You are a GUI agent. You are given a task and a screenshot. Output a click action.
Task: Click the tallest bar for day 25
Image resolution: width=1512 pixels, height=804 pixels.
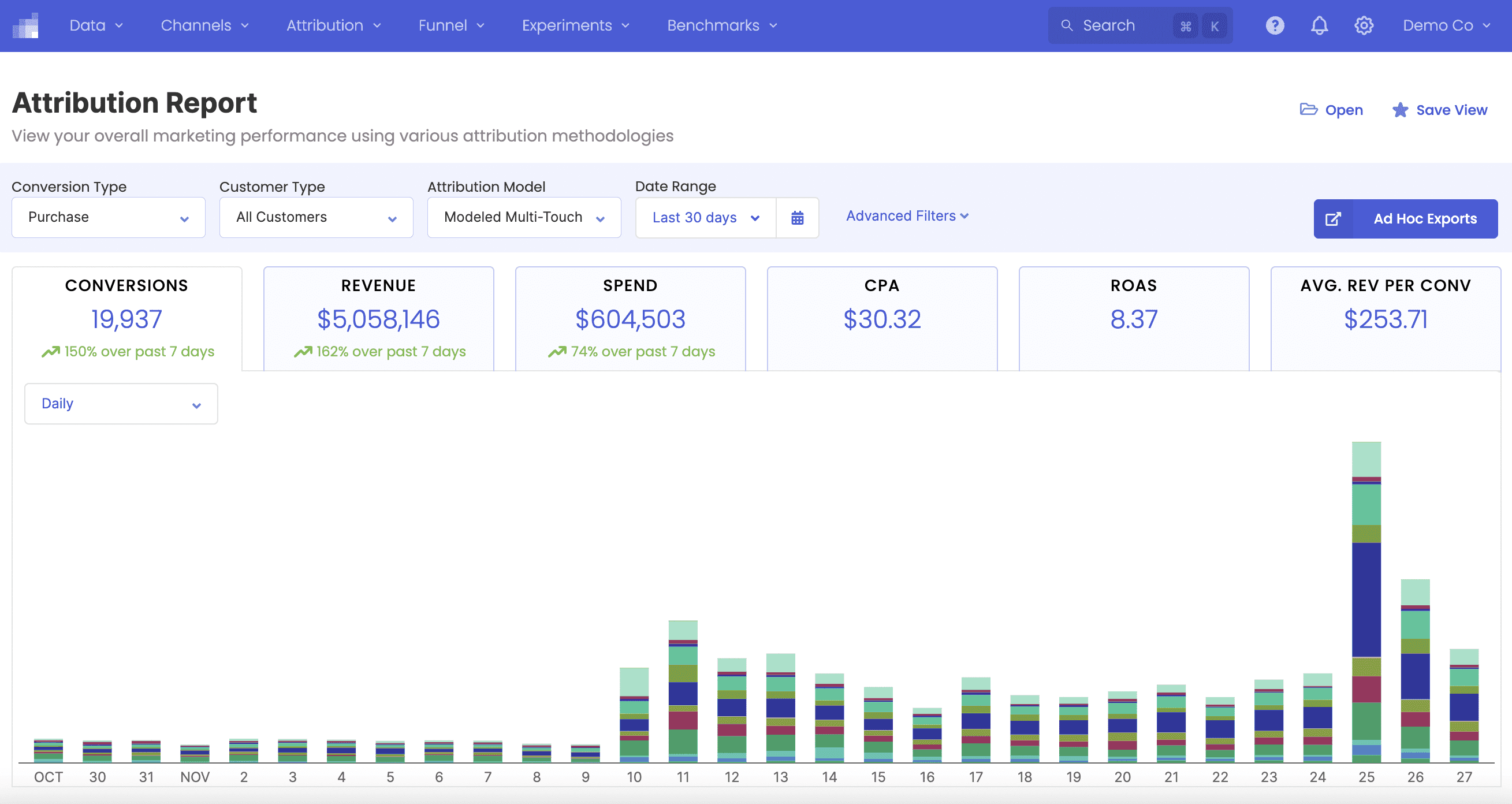coord(1366,598)
